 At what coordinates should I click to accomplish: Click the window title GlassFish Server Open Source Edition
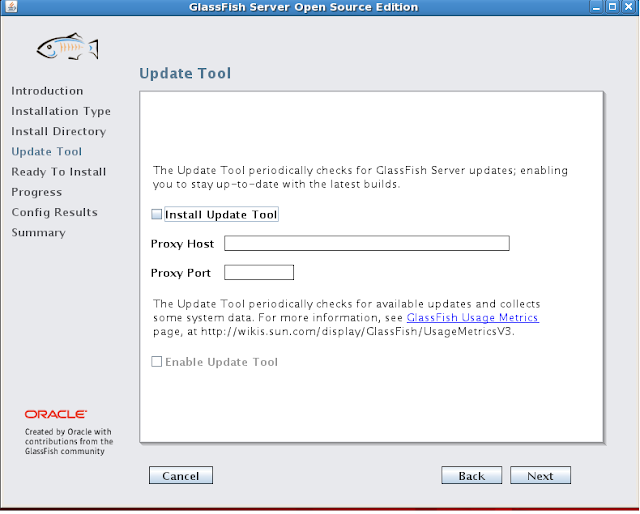coord(304,7)
